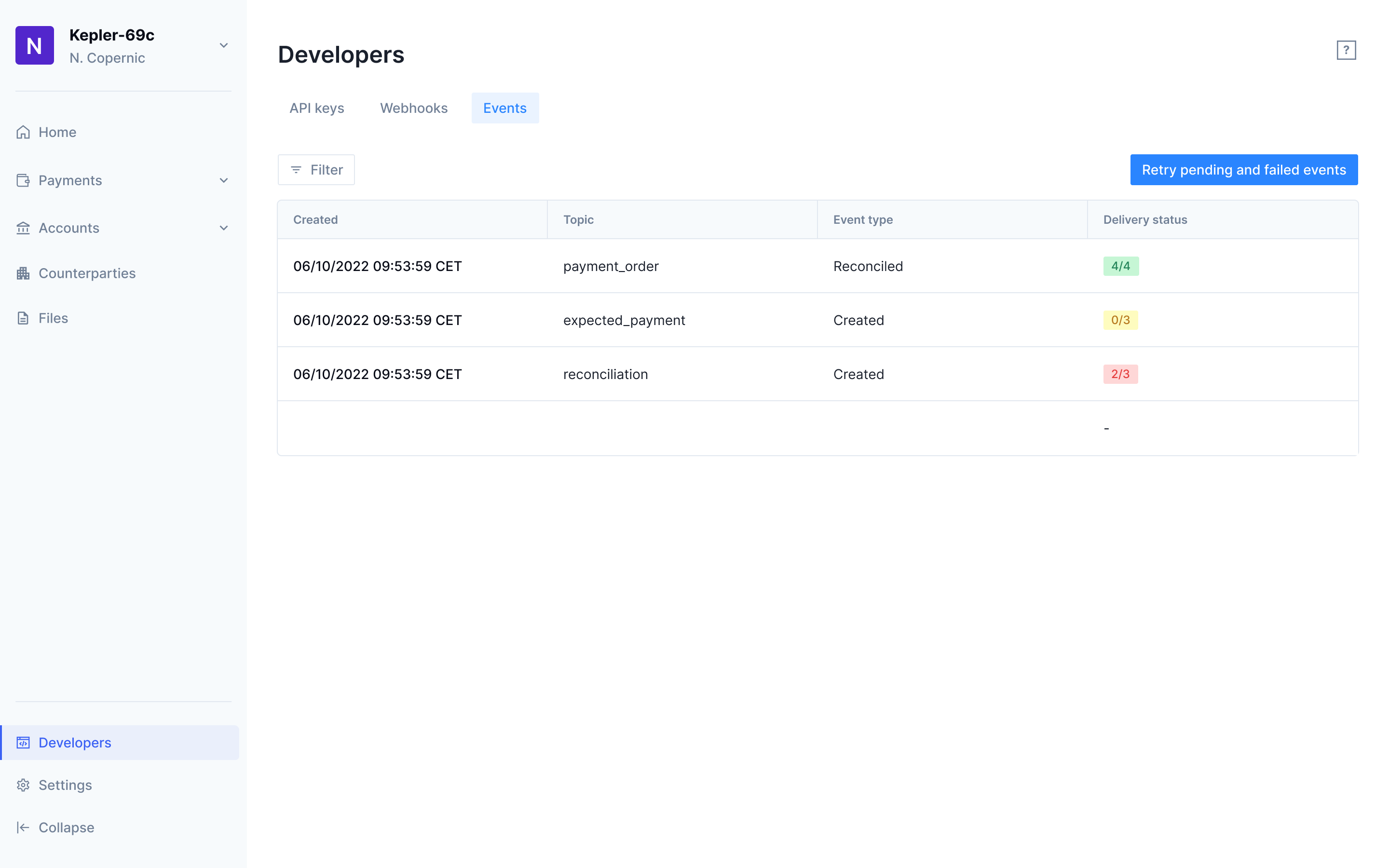Viewport: 1389px width, 868px height.
Task: Expand the Accounts submenu chevron
Action: click(x=224, y=228)
